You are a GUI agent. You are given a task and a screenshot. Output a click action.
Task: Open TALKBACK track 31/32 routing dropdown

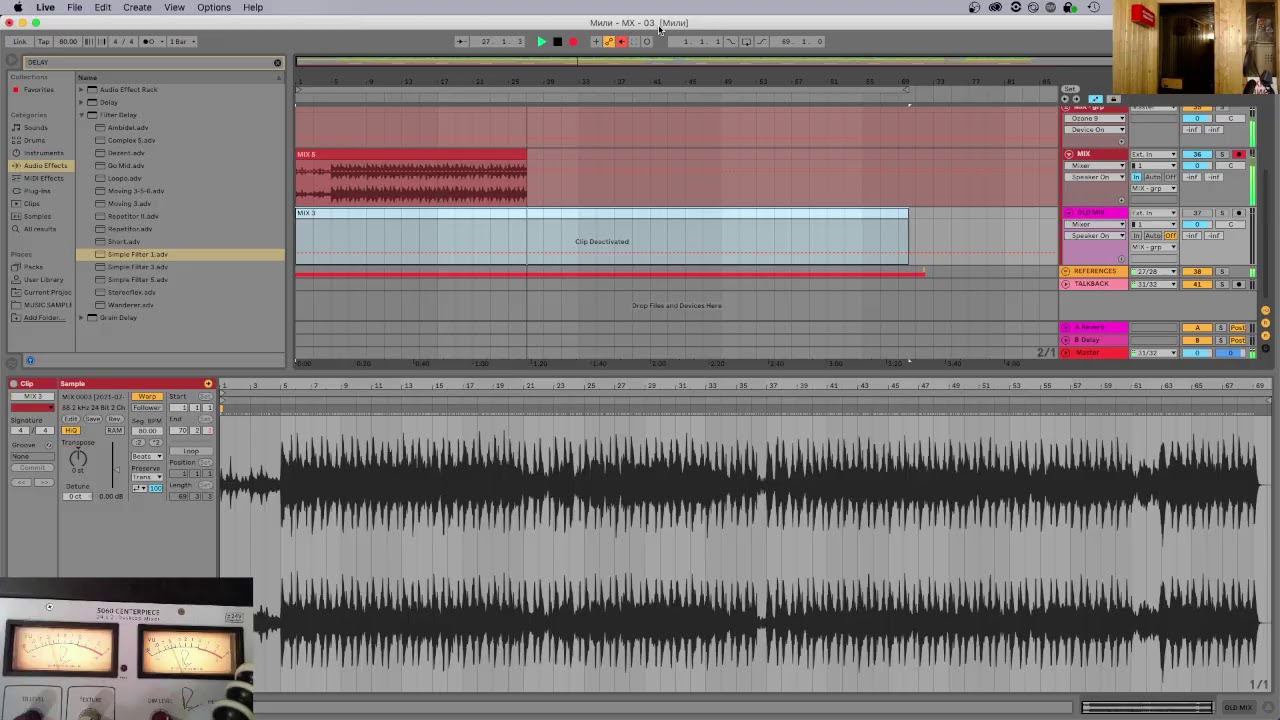point(1153,284)
